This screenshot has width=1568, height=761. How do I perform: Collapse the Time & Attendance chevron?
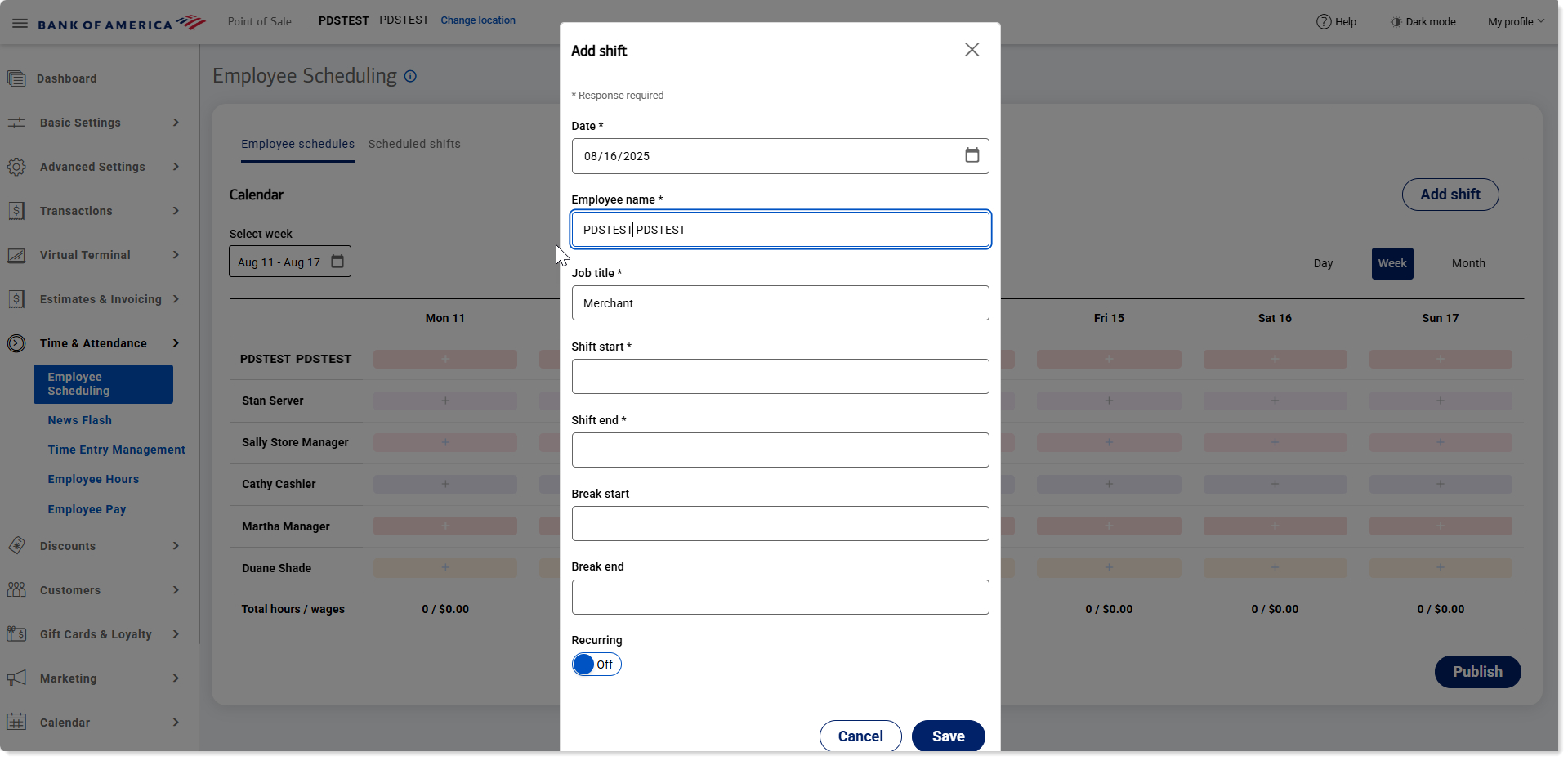pyautogui.click(x=176, y=343)
